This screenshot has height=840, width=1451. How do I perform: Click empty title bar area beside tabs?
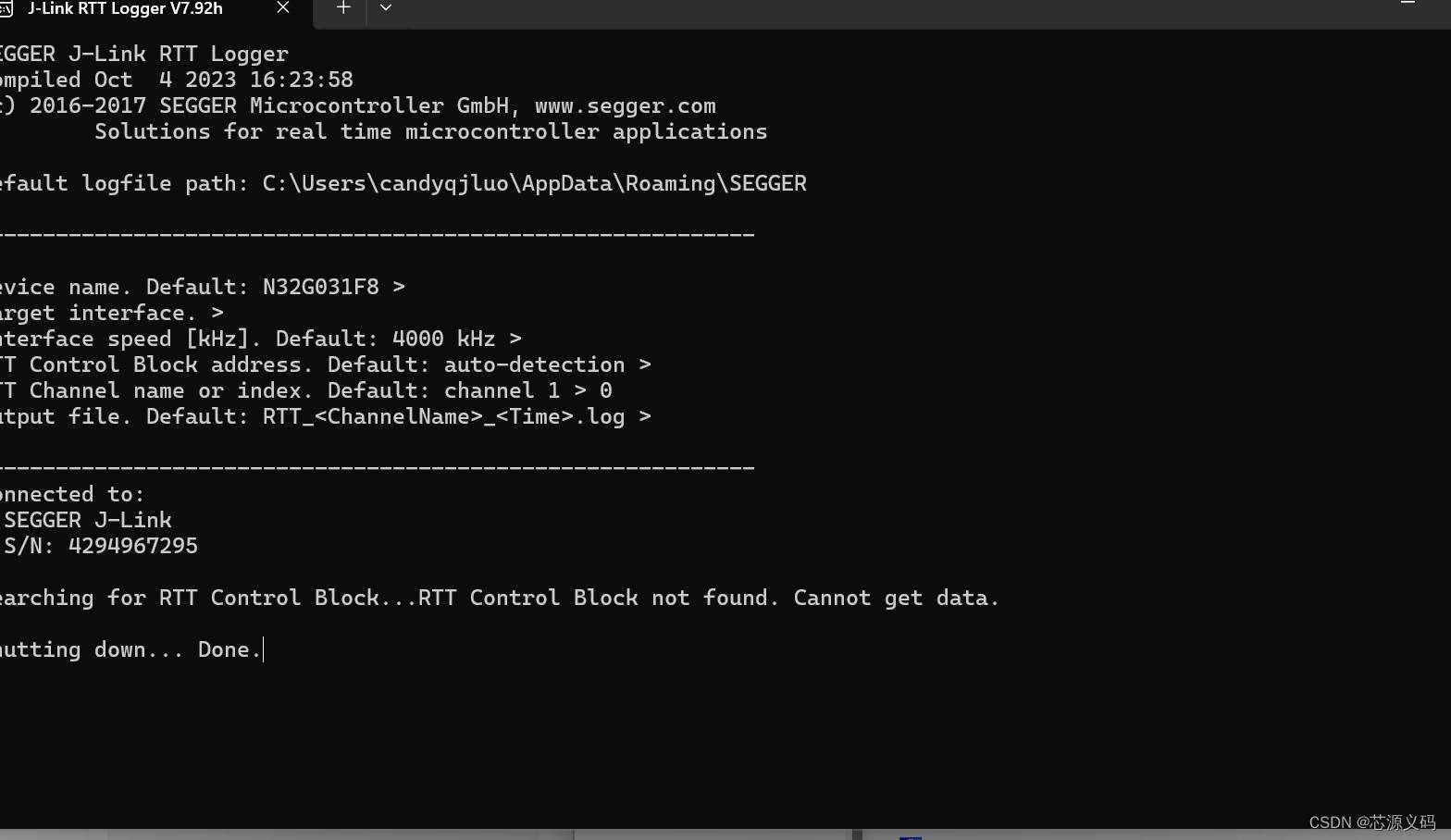point(879,9)
